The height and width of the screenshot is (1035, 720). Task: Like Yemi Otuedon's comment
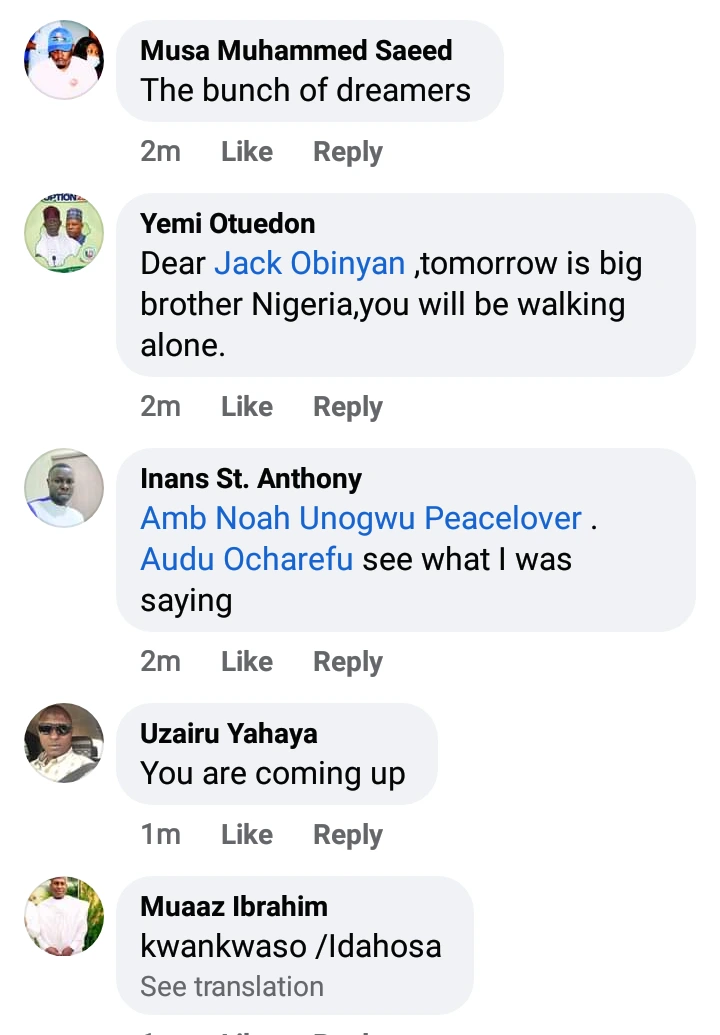[x=247, y=407]
